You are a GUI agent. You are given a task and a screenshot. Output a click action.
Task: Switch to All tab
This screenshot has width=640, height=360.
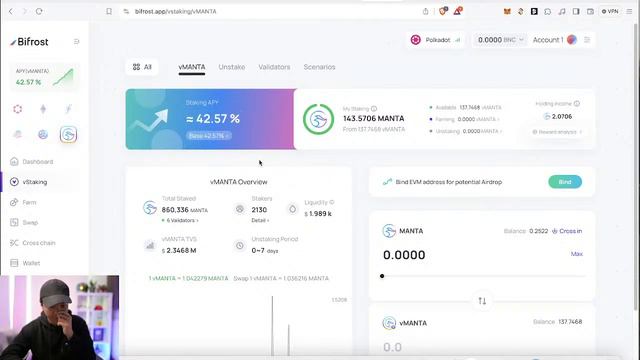(142, 67)
